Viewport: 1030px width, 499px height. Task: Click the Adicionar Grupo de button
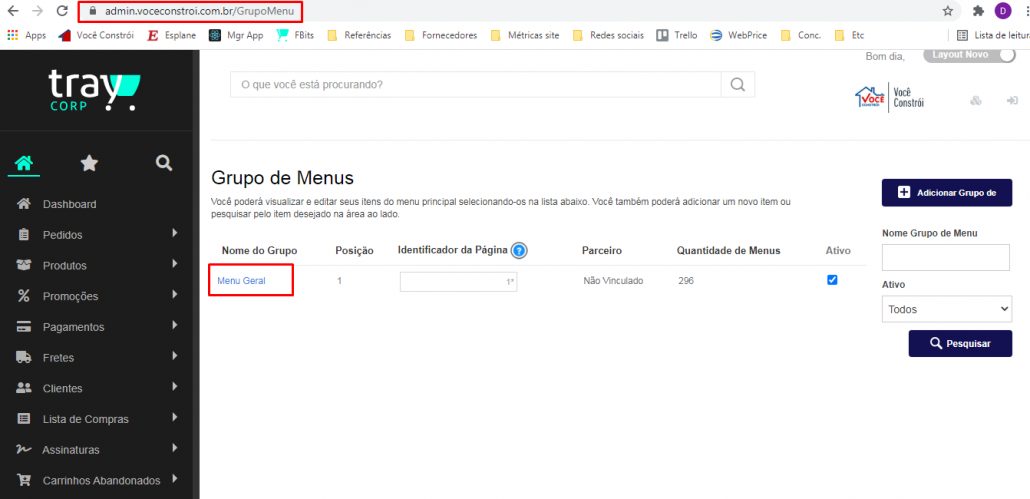coord(946,192)
